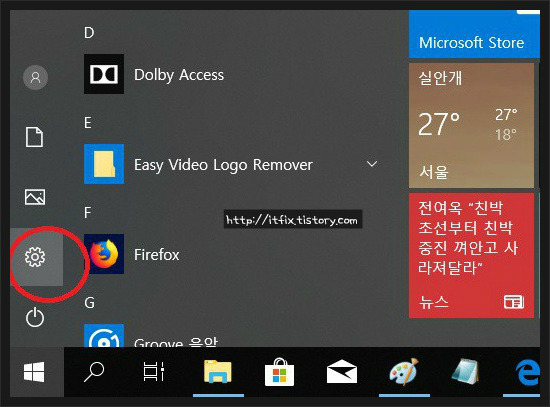The image size is (550, 407).
Task: Jump to letter E section header
Action: click(x=88, y=123)
